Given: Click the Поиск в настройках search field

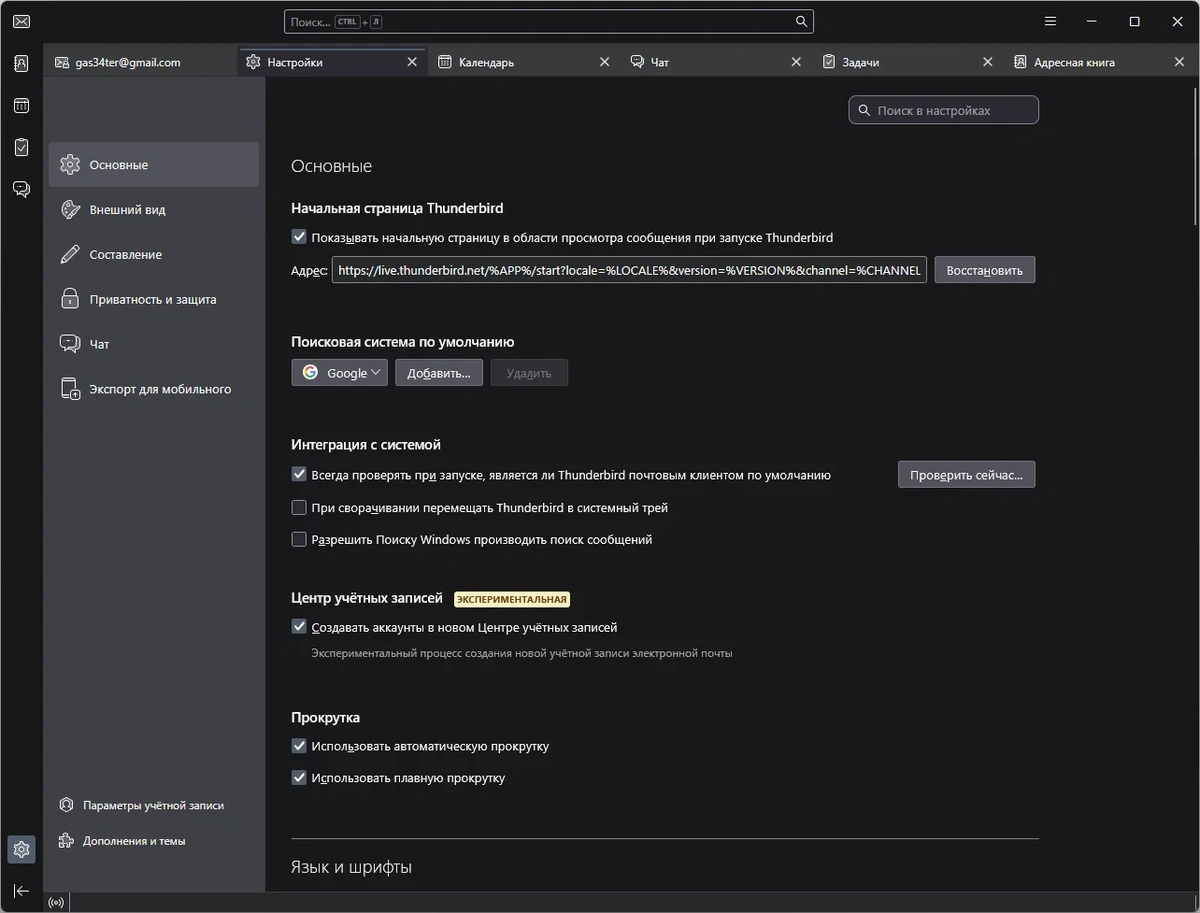Looking at the screenshot, I should [x=944, y=110].
